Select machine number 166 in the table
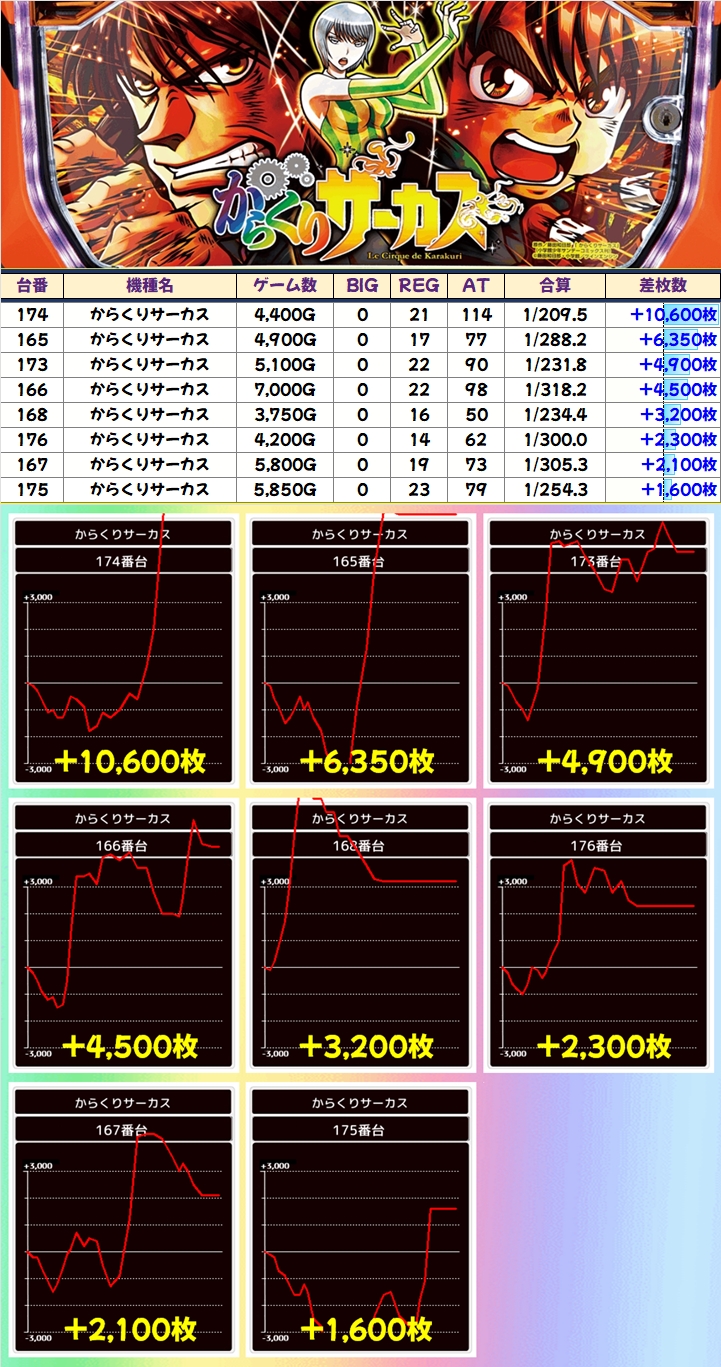 (32, 389)
